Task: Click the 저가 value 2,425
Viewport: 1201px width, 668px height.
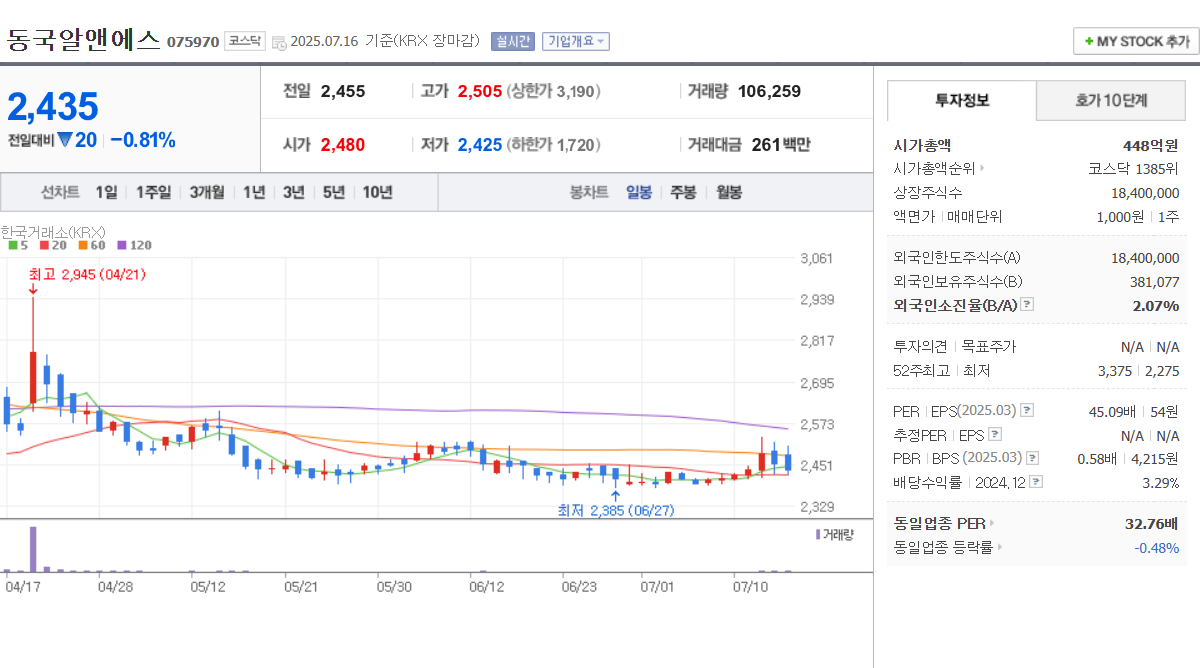Action: 480,145
